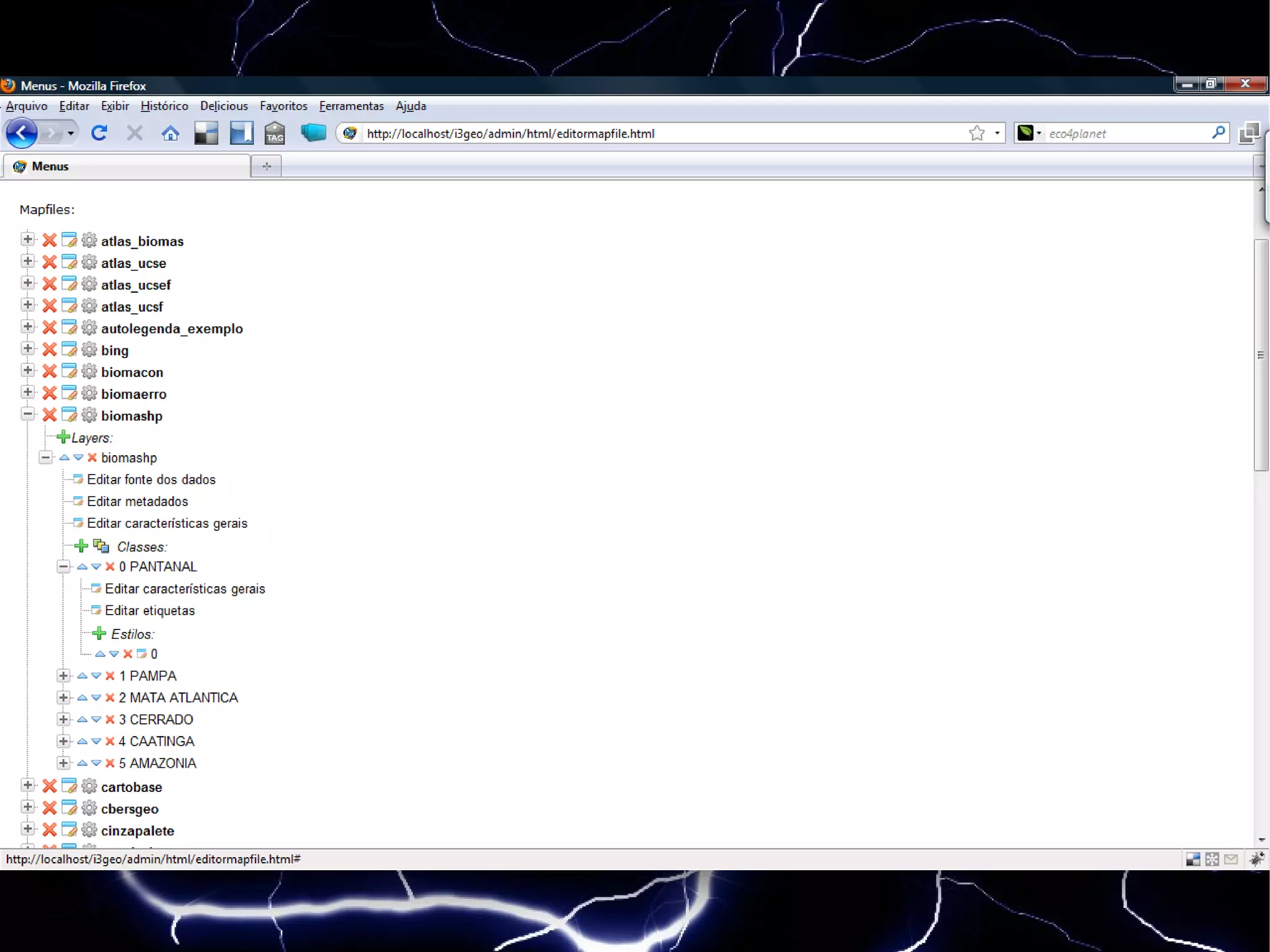Click the red delete X beside atlas_biomas
The height and width of the screenshot is (952, 1270).
pyautogui.click(x=50, y=241)
